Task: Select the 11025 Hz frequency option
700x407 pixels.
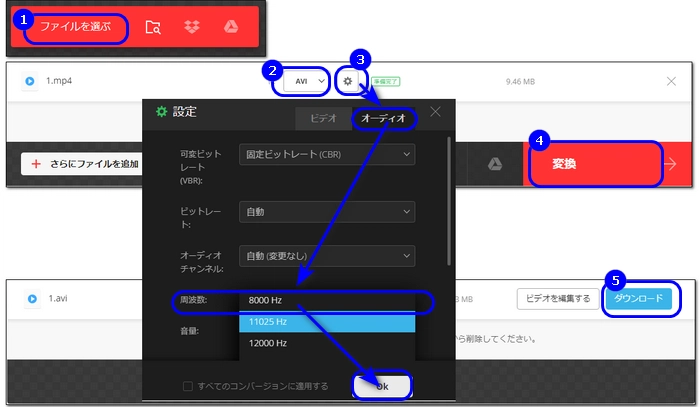Action: (327, 322)
